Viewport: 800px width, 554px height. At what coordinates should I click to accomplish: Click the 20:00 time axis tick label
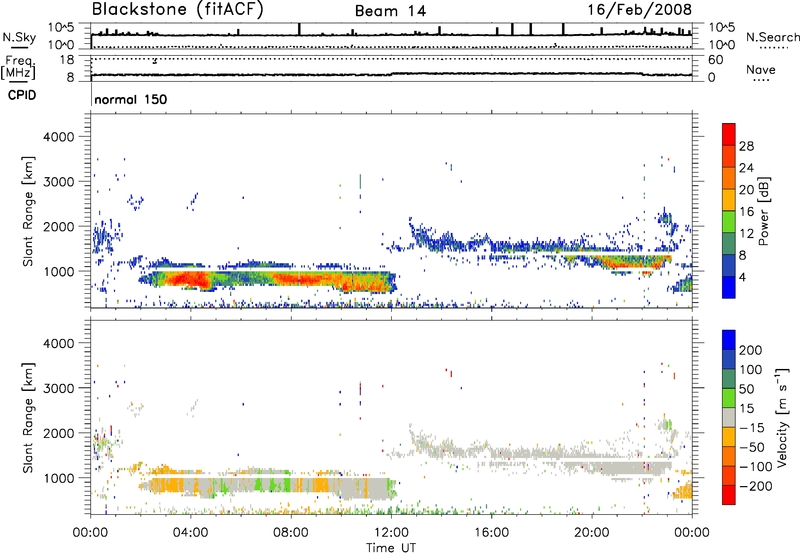pos(591,531)
